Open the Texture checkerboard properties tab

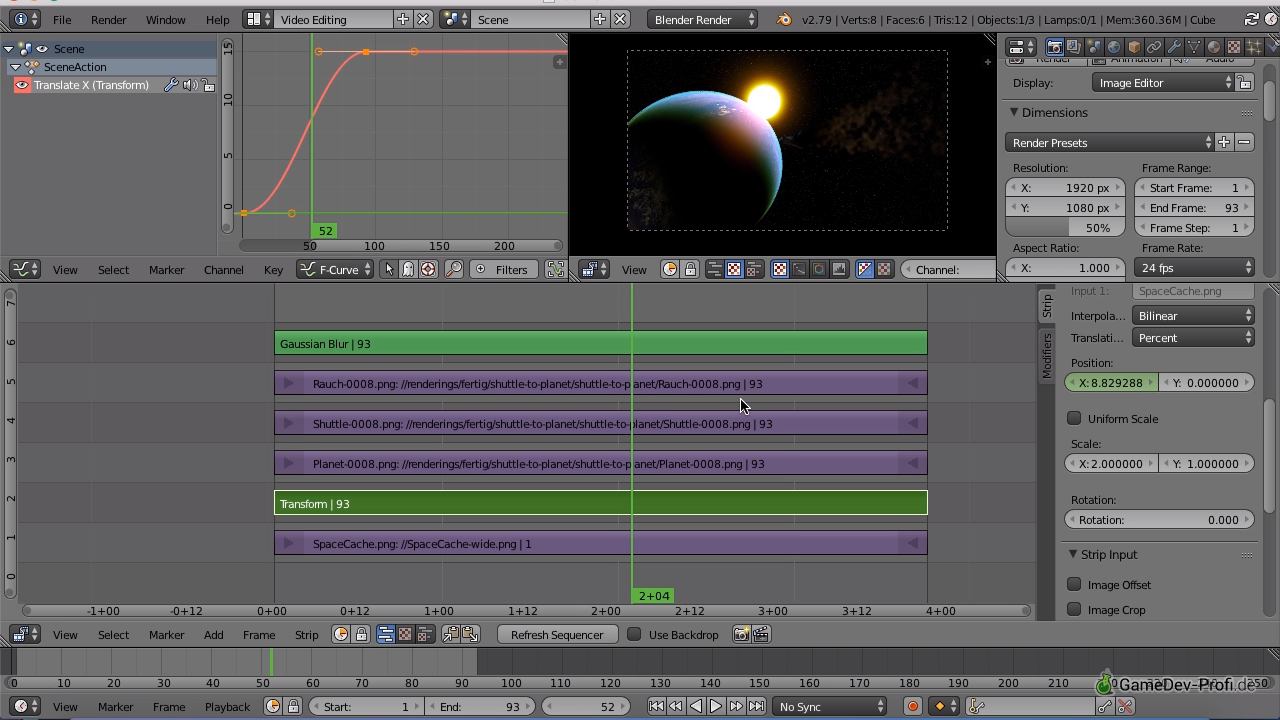pyautogui.click(x=1234, y=47)
